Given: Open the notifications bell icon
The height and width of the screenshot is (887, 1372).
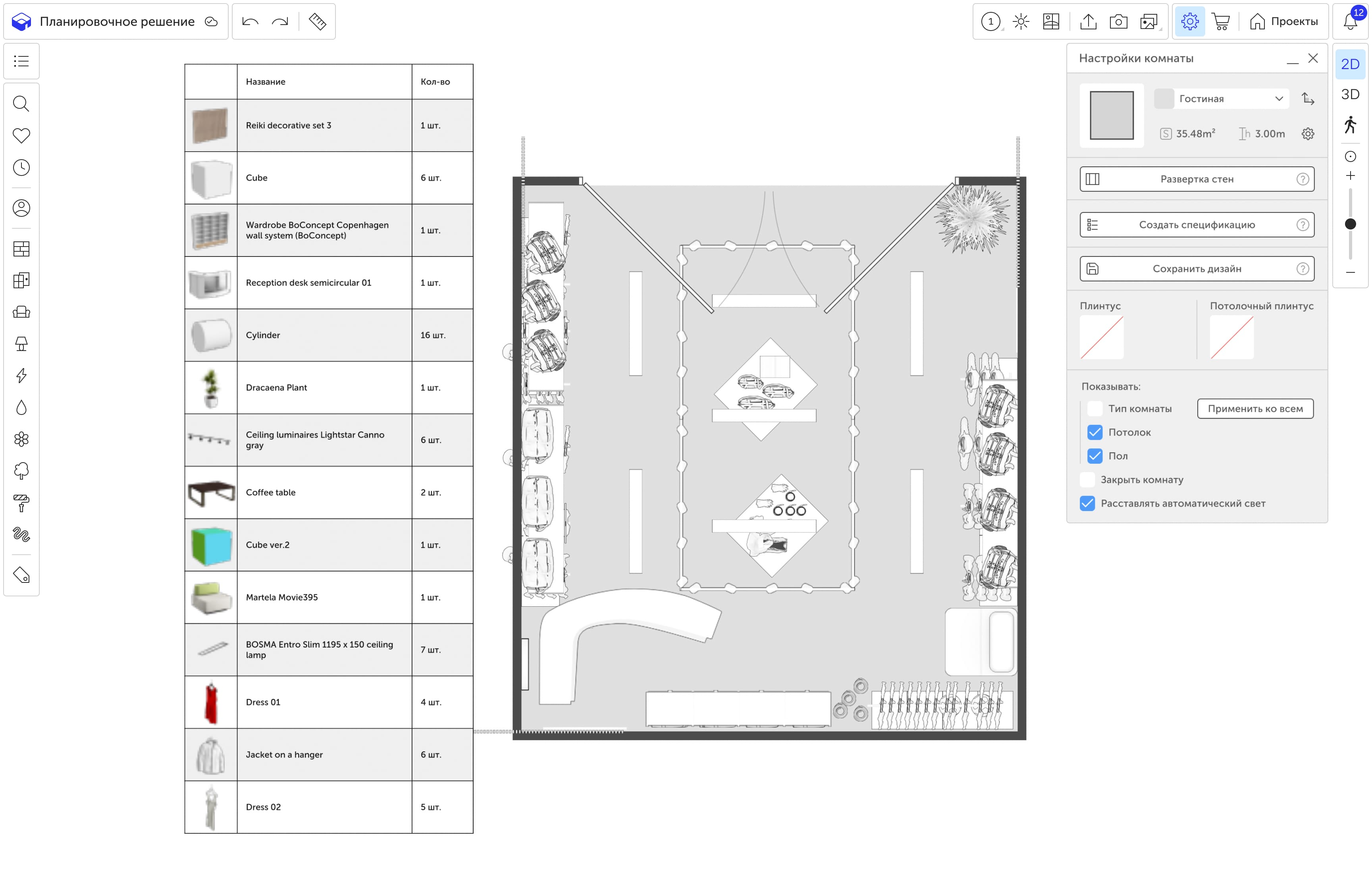Looking at the screenshot, I should 1350,22.
